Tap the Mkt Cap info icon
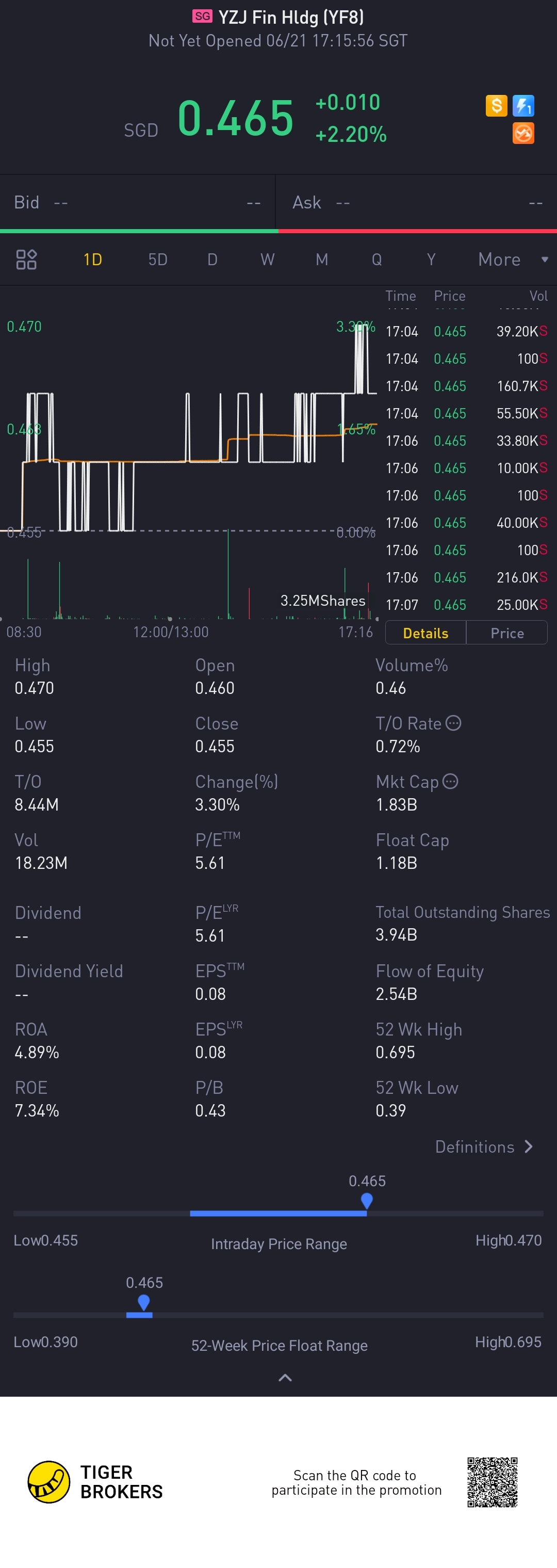 [450, 781]
